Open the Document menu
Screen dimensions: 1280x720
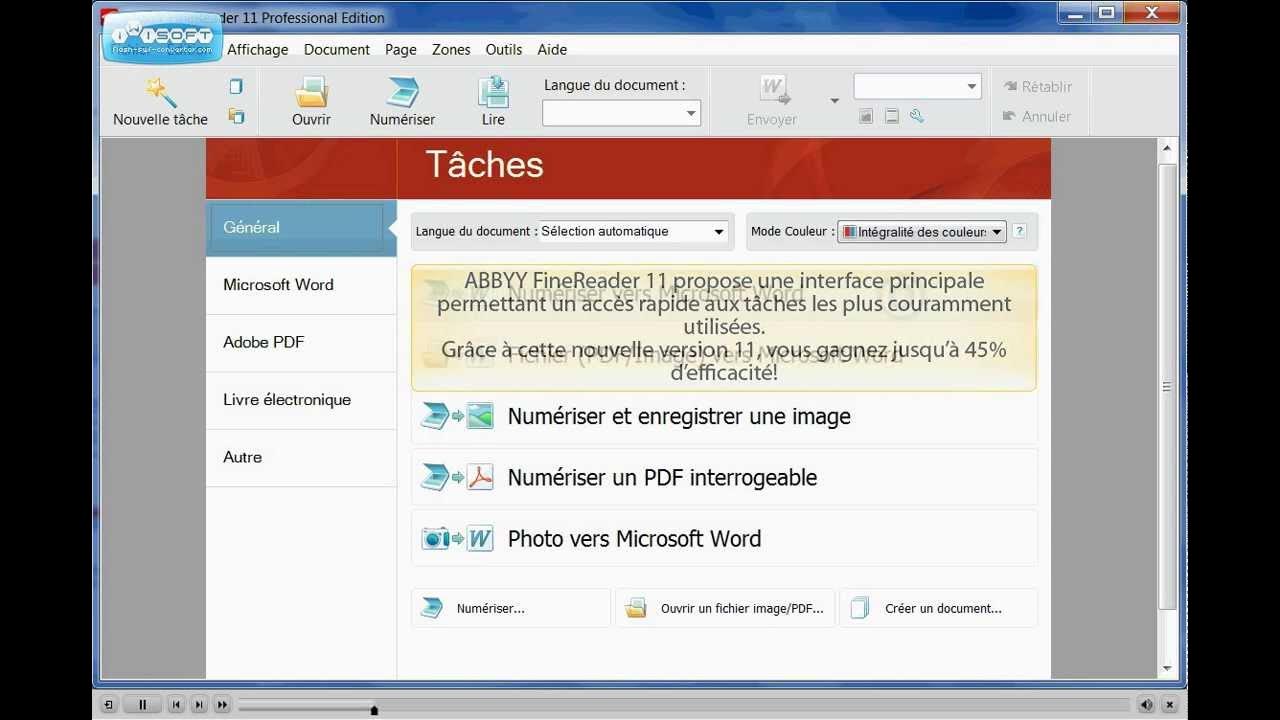[337, 49]
